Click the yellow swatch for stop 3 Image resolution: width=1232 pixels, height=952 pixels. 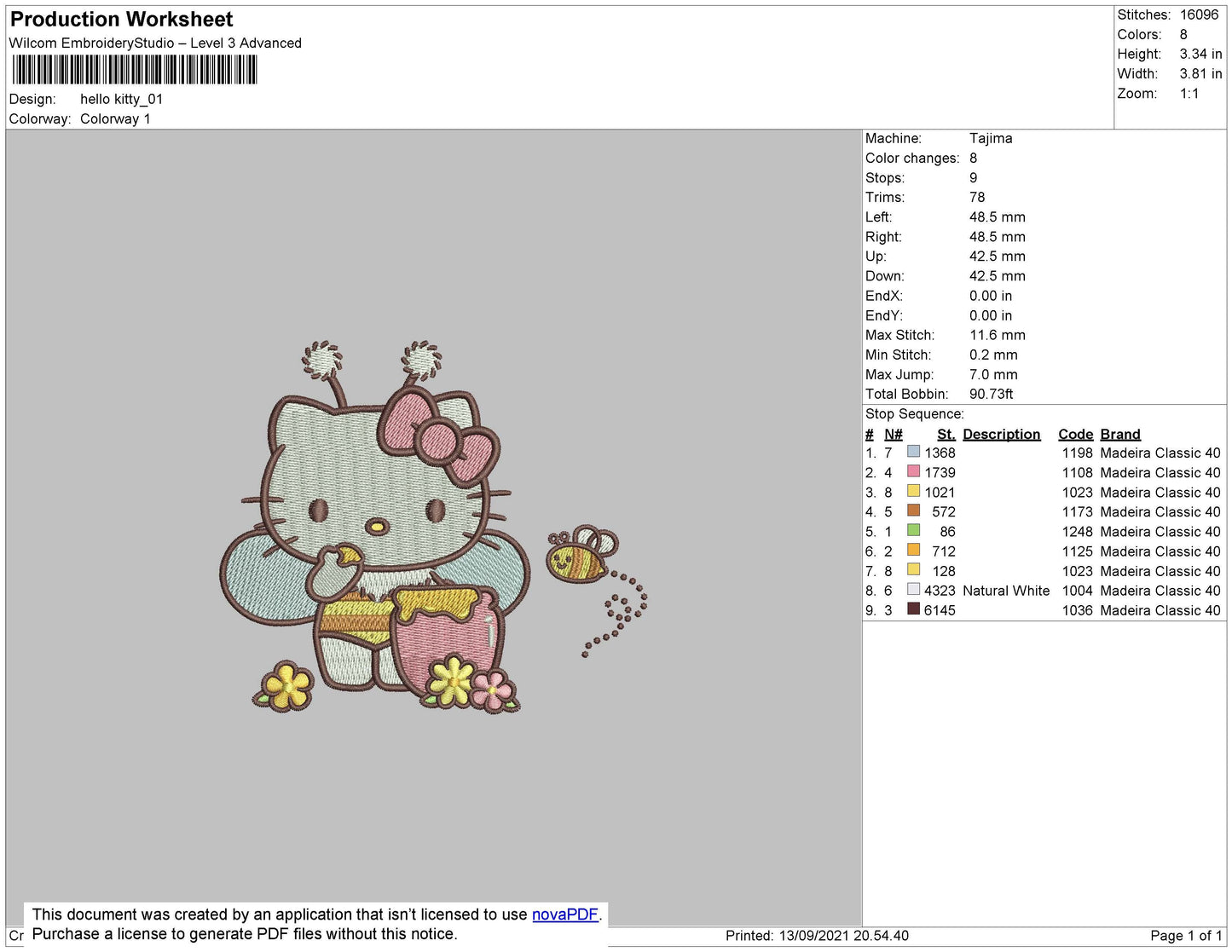click(914, 491)
